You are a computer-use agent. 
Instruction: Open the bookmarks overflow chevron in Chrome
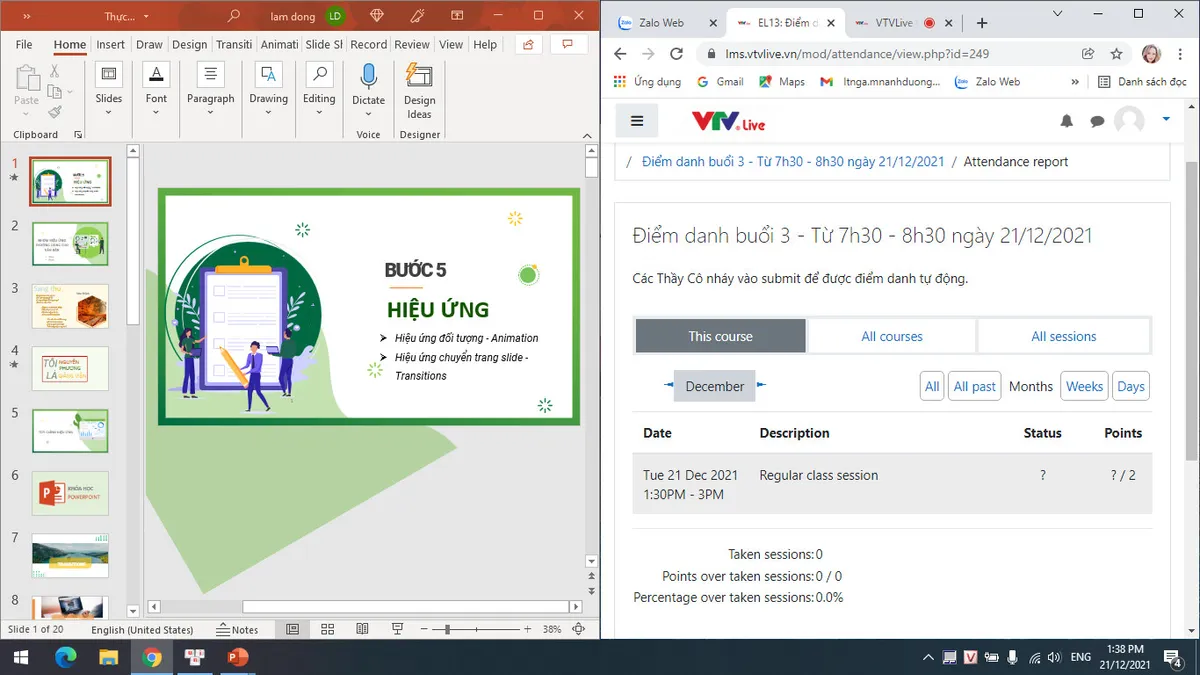(1074, 81)
